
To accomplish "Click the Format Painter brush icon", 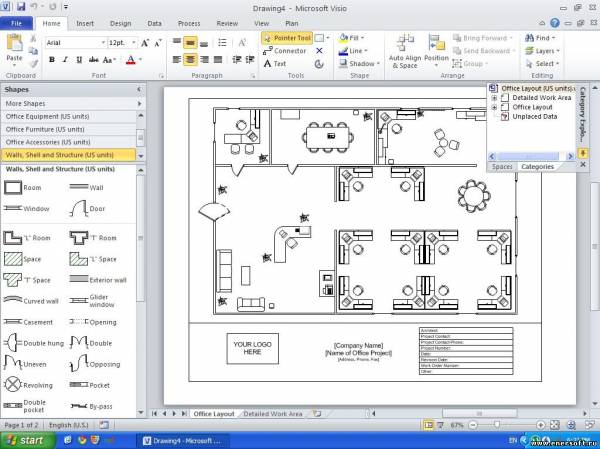I will point(34,63).
